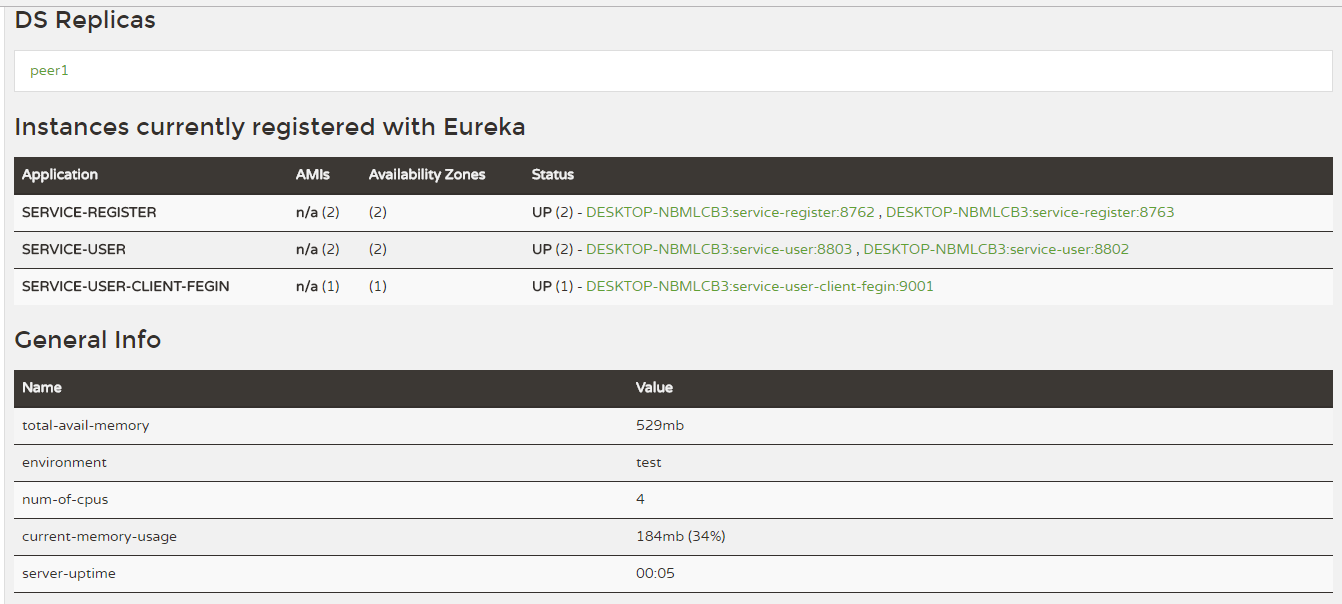Click the server-uptime value 00:05
This screenshot has height=604, width=1342.
point(656,573)
